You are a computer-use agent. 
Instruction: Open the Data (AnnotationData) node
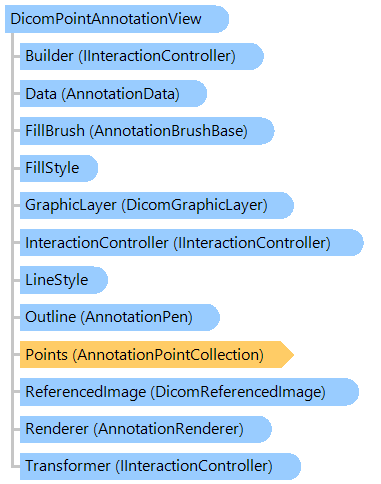[x=113, y=94]
